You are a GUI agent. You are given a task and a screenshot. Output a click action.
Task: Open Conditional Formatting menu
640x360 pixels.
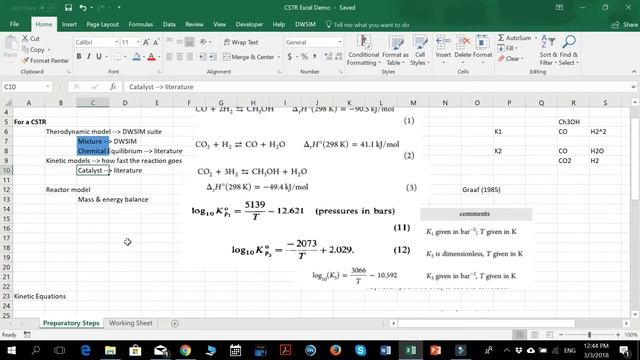[363, 50]
